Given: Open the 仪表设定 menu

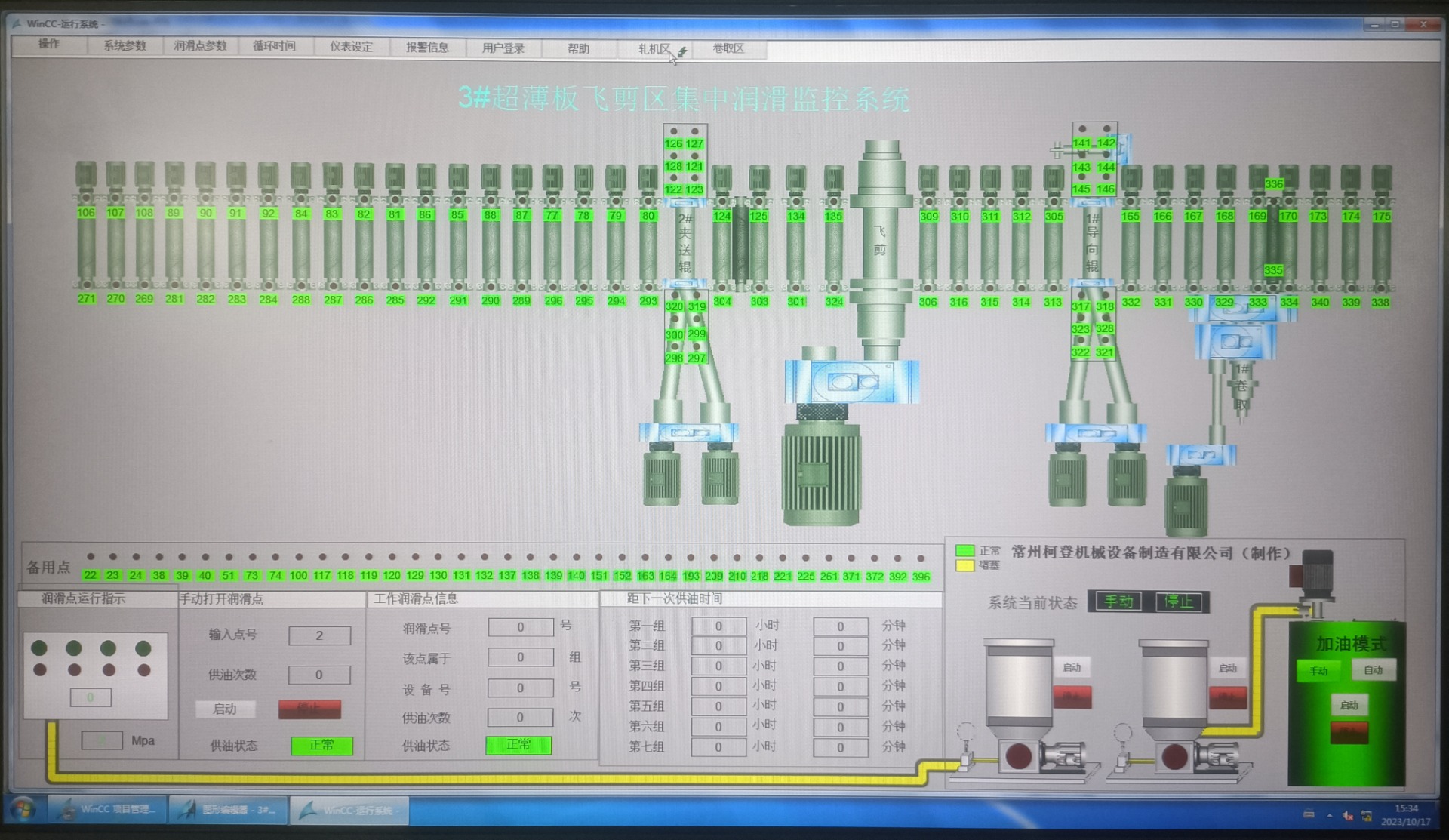Looking at the screenshot, I should pyautogui.click(x=351, y=47).
